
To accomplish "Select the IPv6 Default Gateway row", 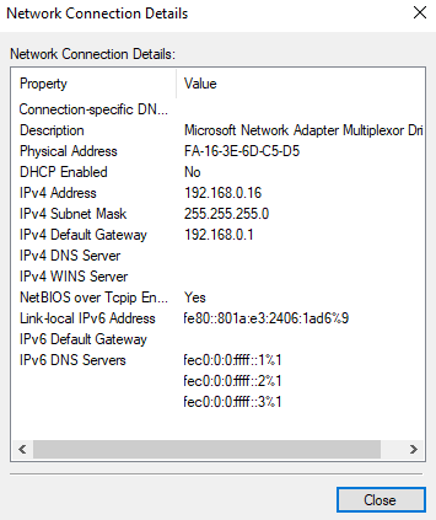I will 218,339.
